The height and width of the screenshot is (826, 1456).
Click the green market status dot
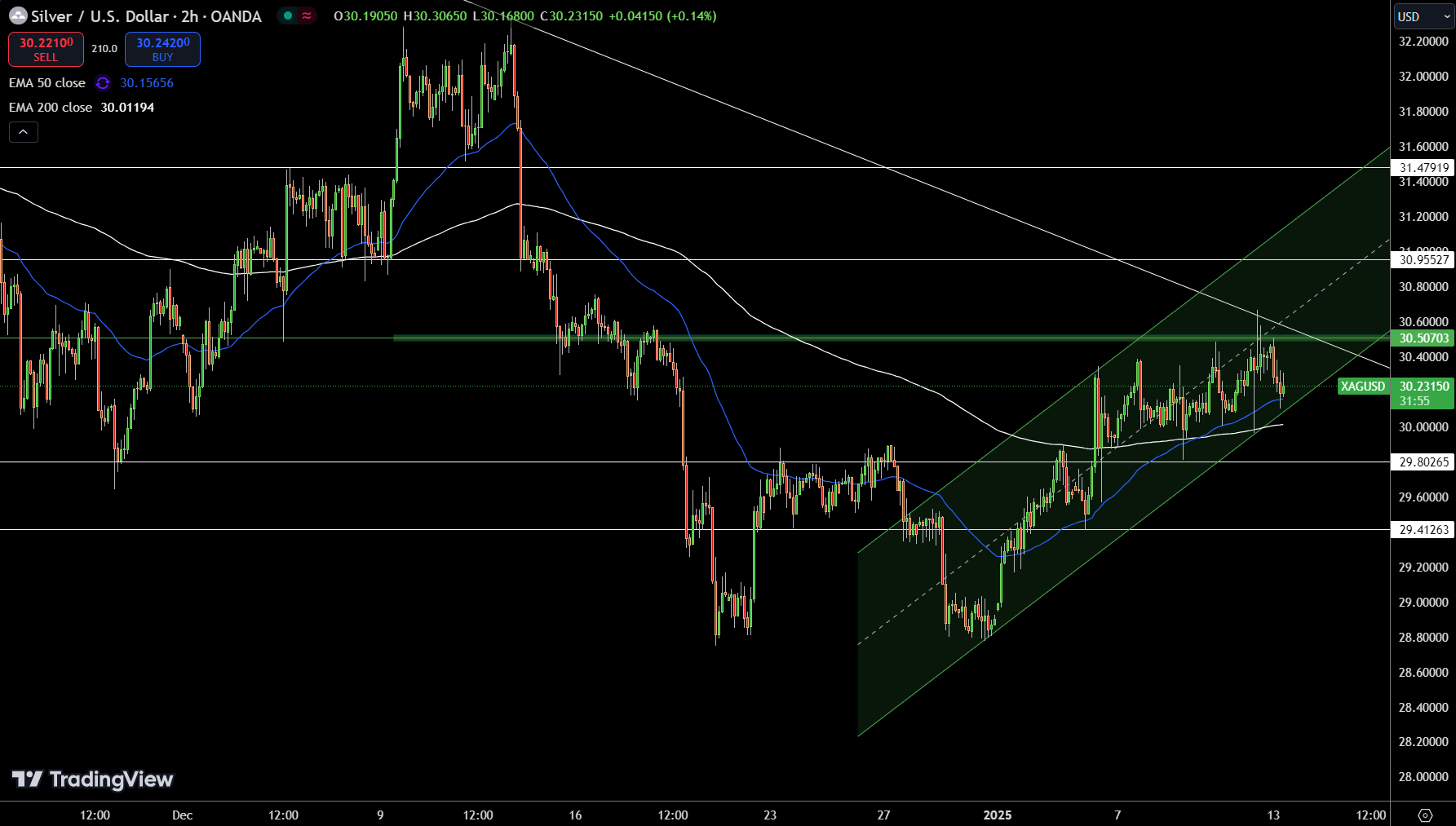pyautogui.click(x=288, y=15)
